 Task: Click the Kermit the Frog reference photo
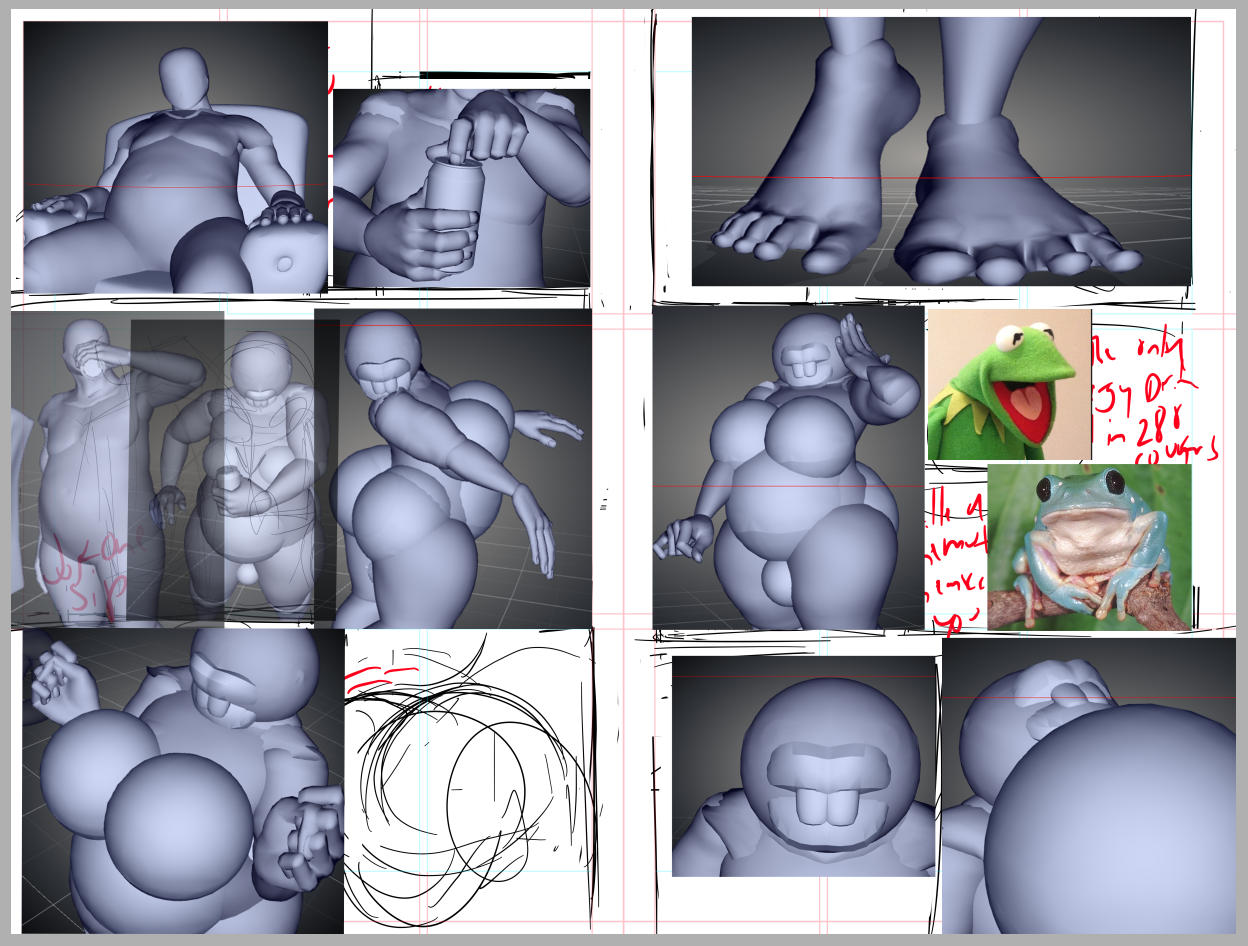point(1009,384)
